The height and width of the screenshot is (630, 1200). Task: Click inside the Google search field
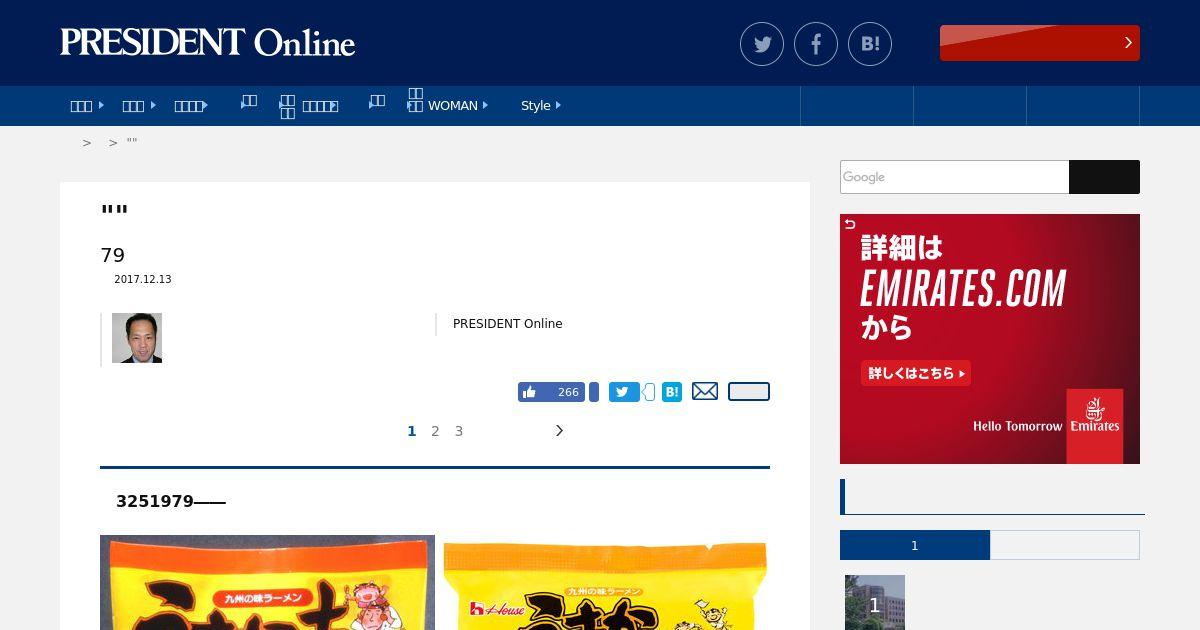pyautogui.click(x=954, y=177)
